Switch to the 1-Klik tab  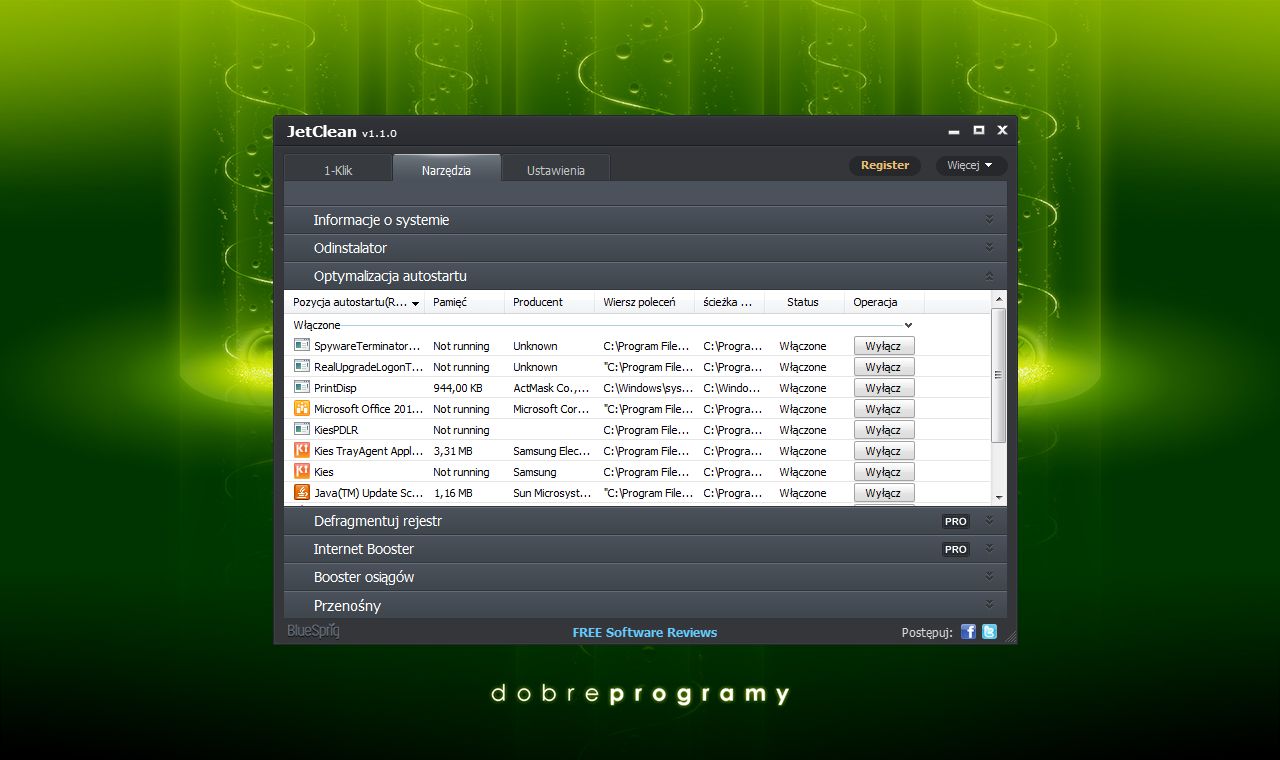[x=338, y=170]
